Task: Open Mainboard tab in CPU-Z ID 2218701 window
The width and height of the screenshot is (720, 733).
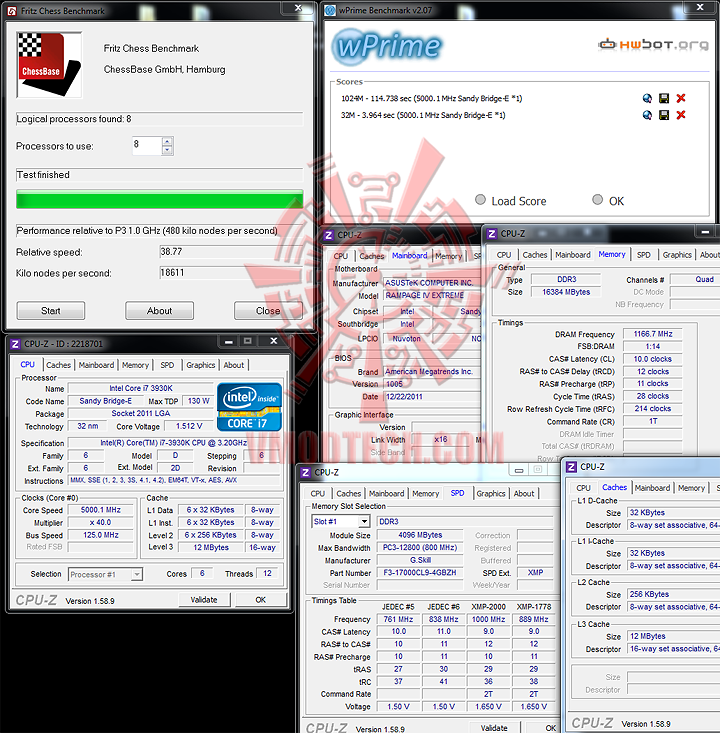Action: [96, 365]
